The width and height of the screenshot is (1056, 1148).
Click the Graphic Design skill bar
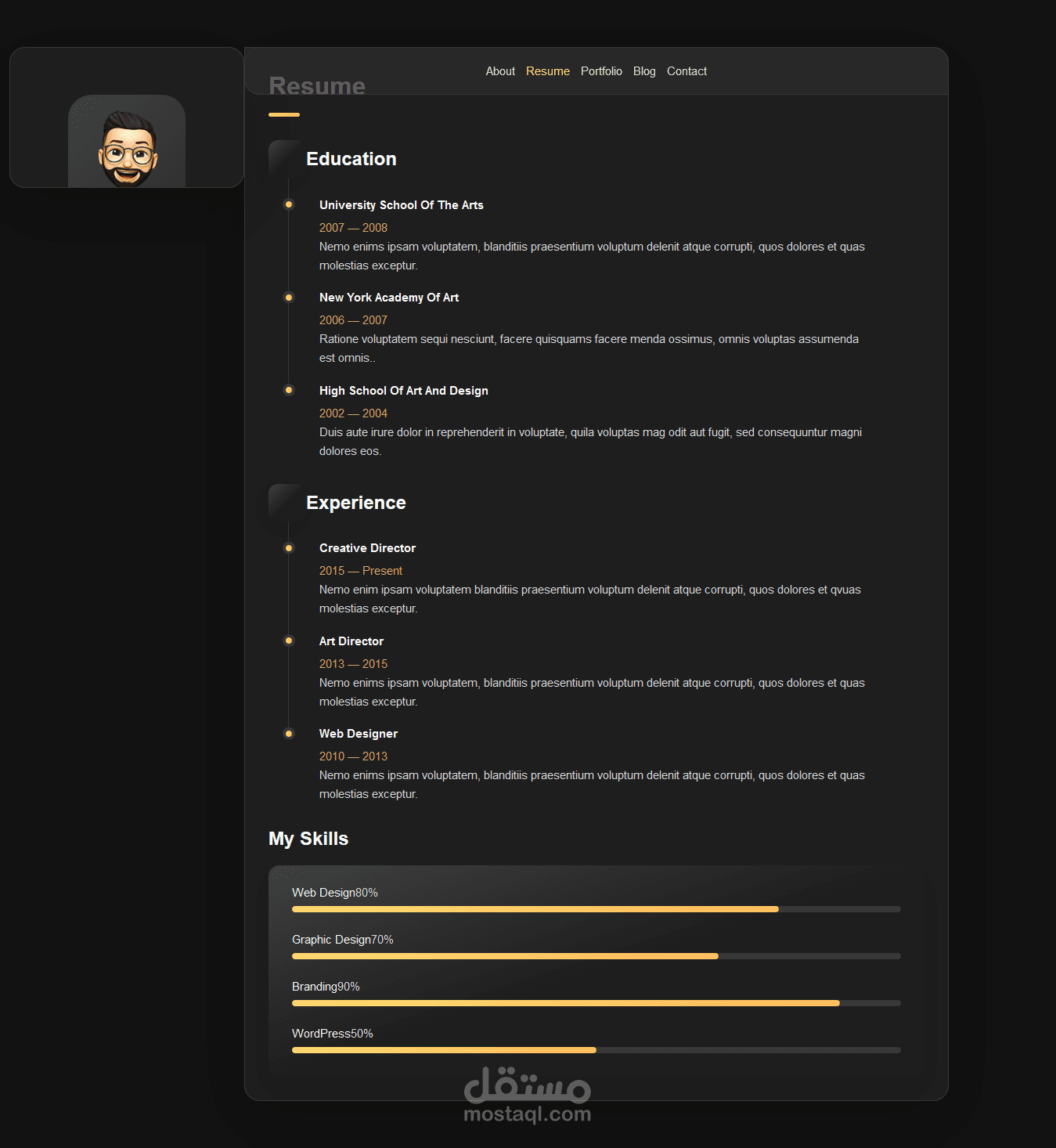click(596, 956)
